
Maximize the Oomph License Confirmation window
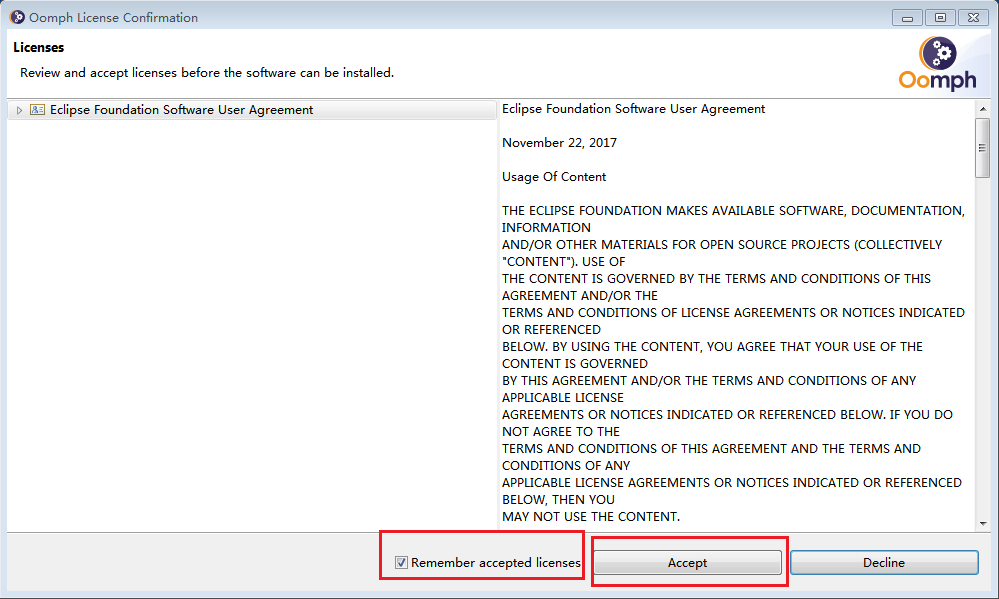click(940, 17)
